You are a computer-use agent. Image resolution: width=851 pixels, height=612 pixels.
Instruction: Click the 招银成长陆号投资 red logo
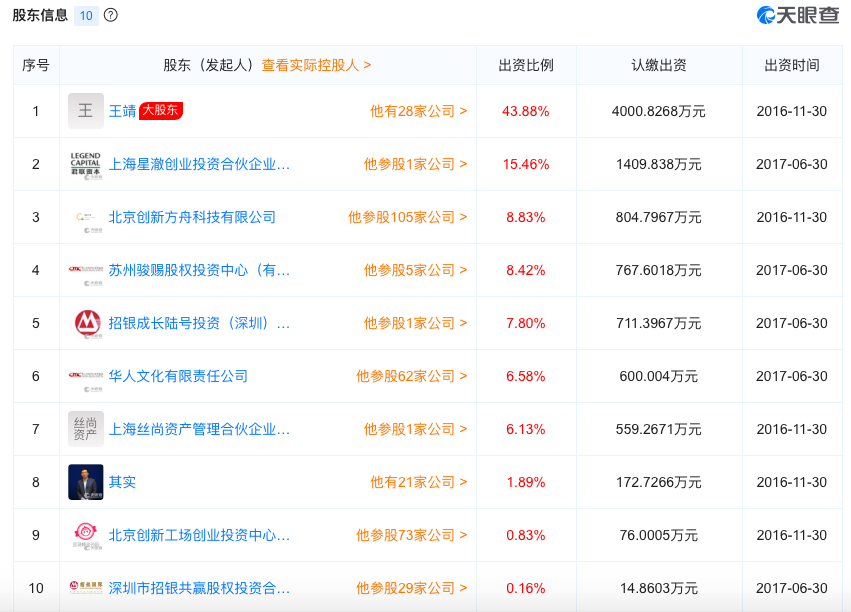(86, 323)
